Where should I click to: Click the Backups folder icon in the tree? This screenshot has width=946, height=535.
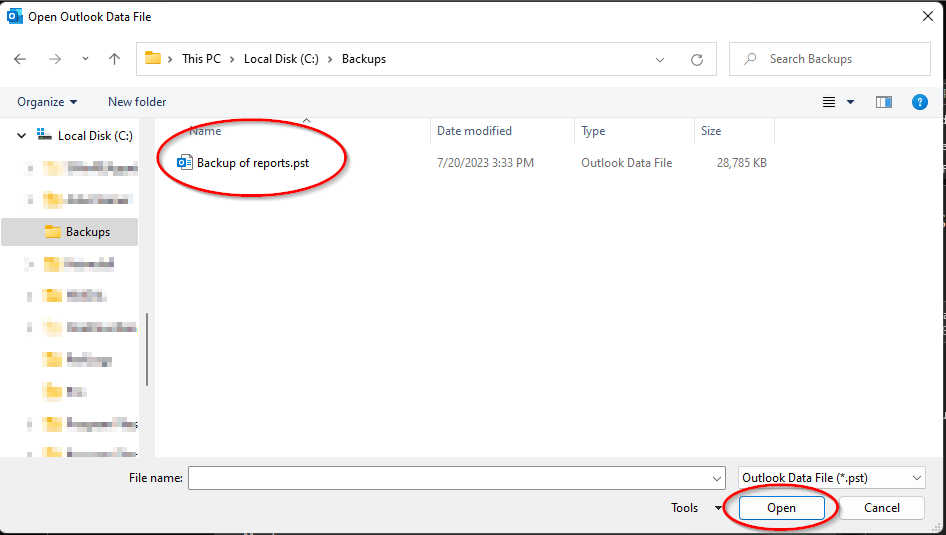[53, 232]
